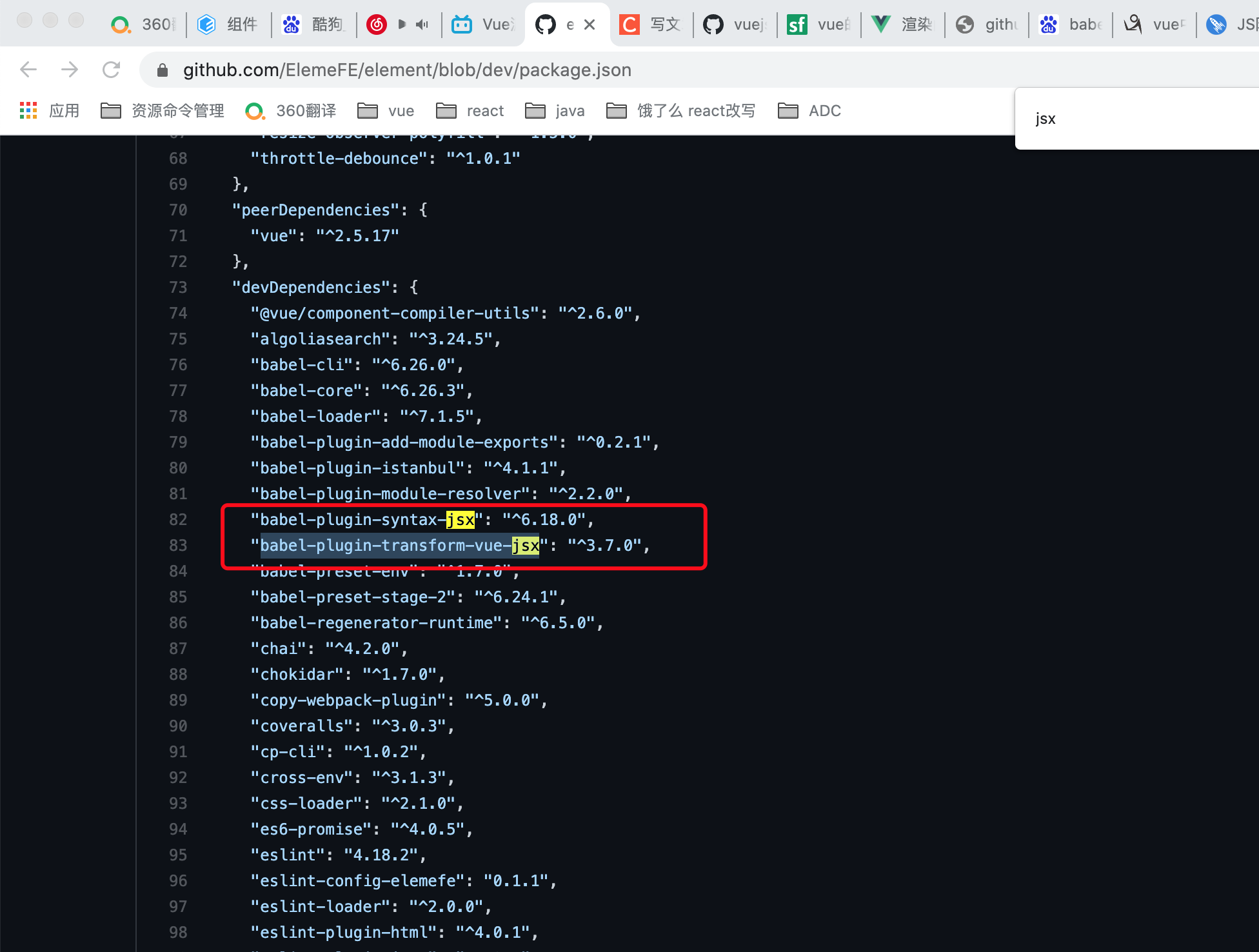Click the "eslint": "4.18.2" entry
Image resolution: width=1259 pixels, height=952 pixels.
tap(339, 855)
